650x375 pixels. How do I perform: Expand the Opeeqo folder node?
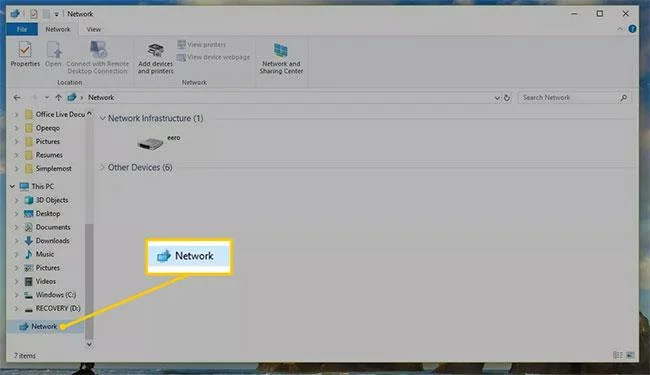tap(16, 128)
